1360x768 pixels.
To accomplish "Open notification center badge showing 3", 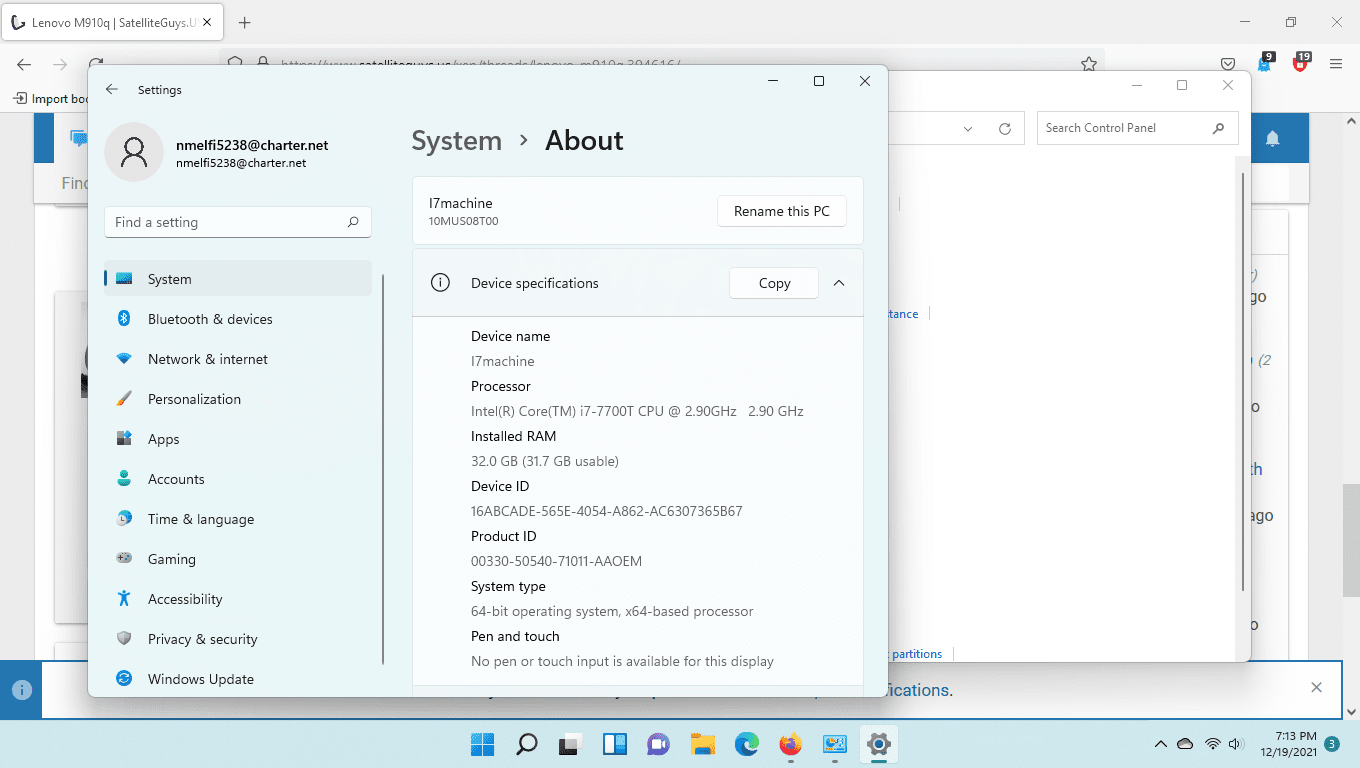I will (1332, 744).
